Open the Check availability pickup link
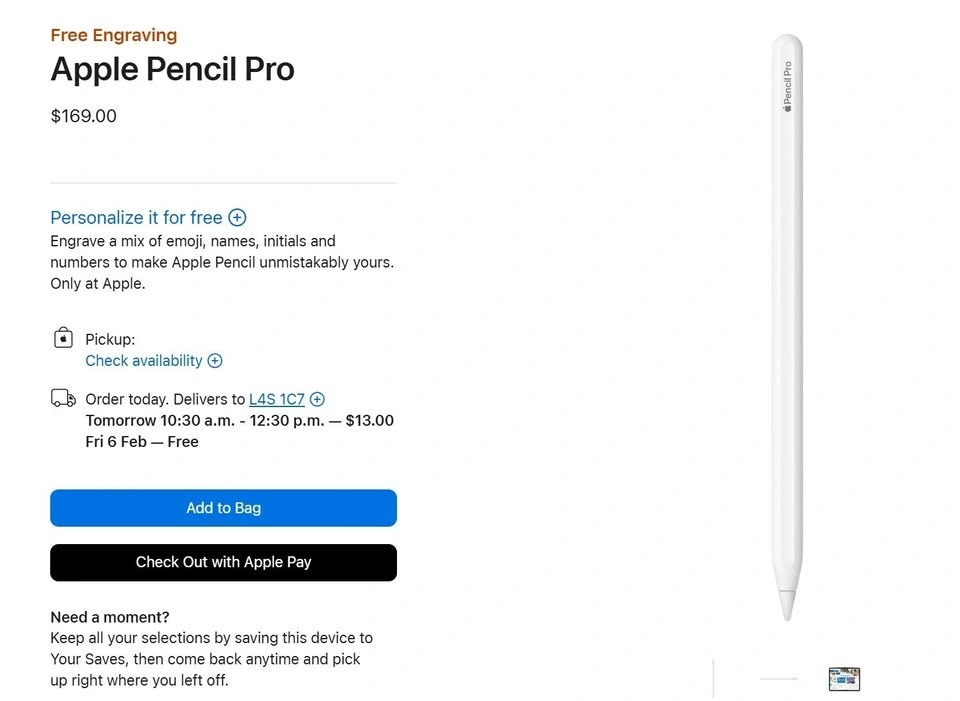960x701 pixels. pos(144,361)
